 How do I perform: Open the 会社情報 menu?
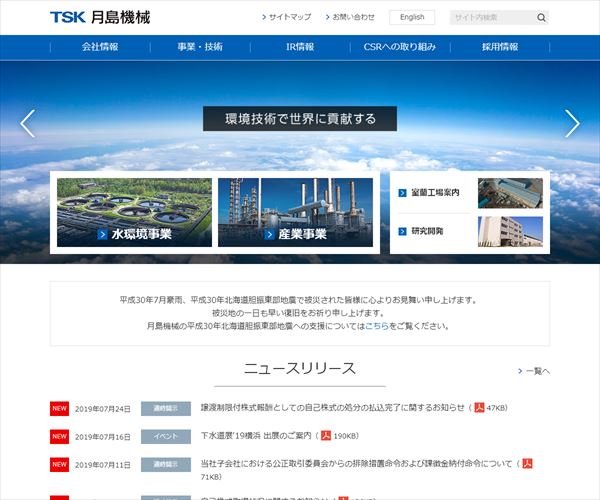click(100, 47)
